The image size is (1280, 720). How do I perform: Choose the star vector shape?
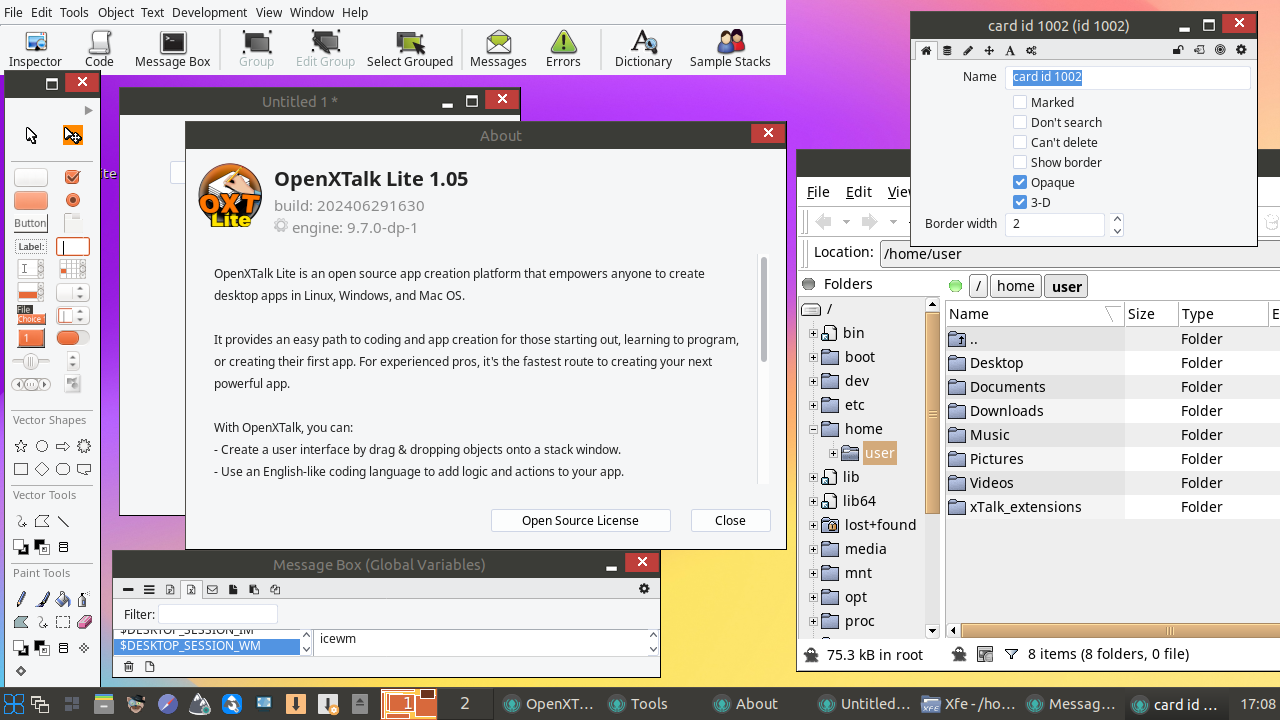(x=21, y=446)
